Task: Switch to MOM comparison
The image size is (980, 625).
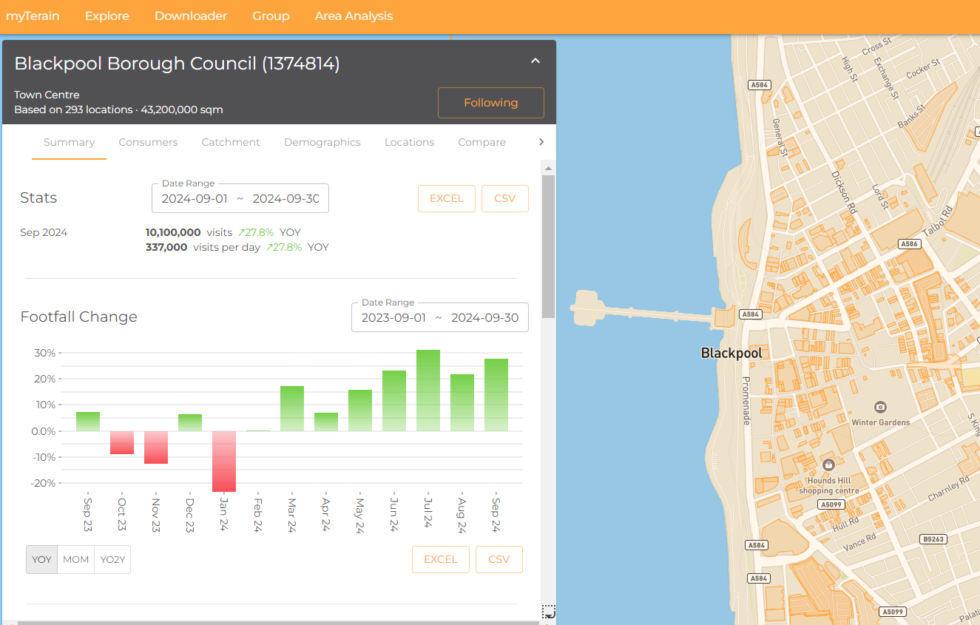Action: pos(76,559)
